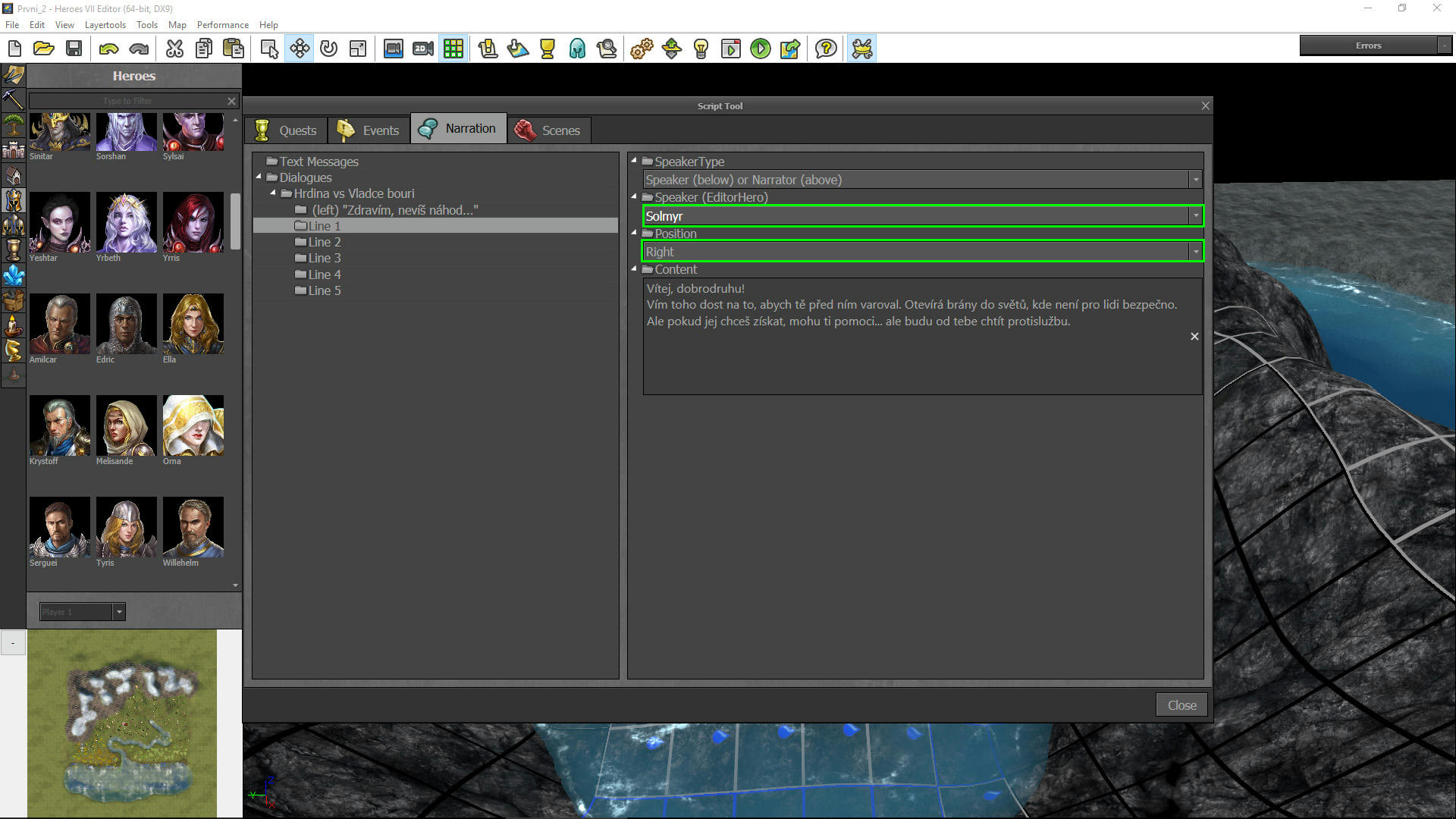The height and width of the screenshot is (819, 1456).
Task: Switch to the camera view icon
Action: (393, 49)
